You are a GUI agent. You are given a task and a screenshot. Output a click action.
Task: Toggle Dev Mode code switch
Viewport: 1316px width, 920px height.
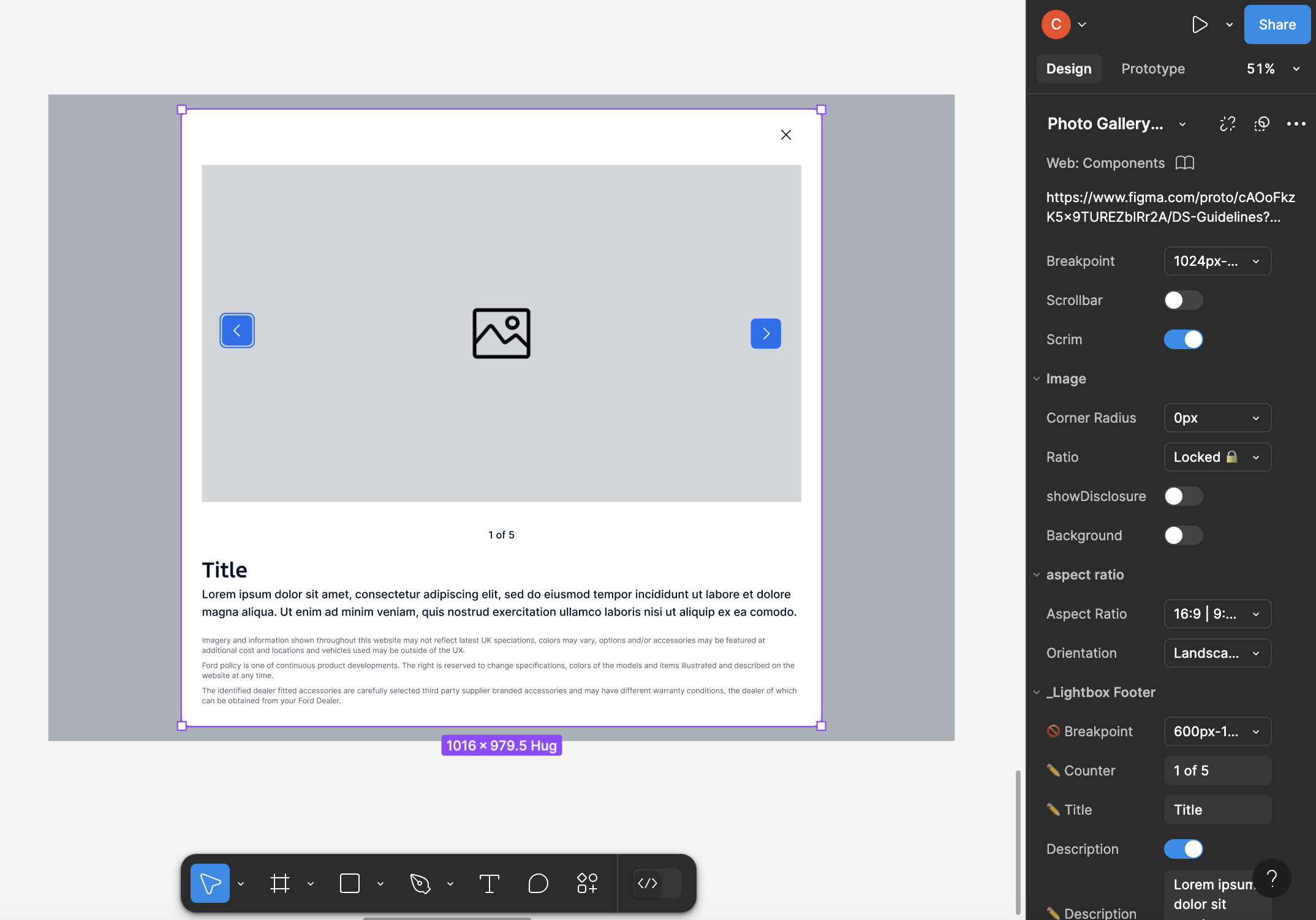pyautogui.click(x=657, y=883)
